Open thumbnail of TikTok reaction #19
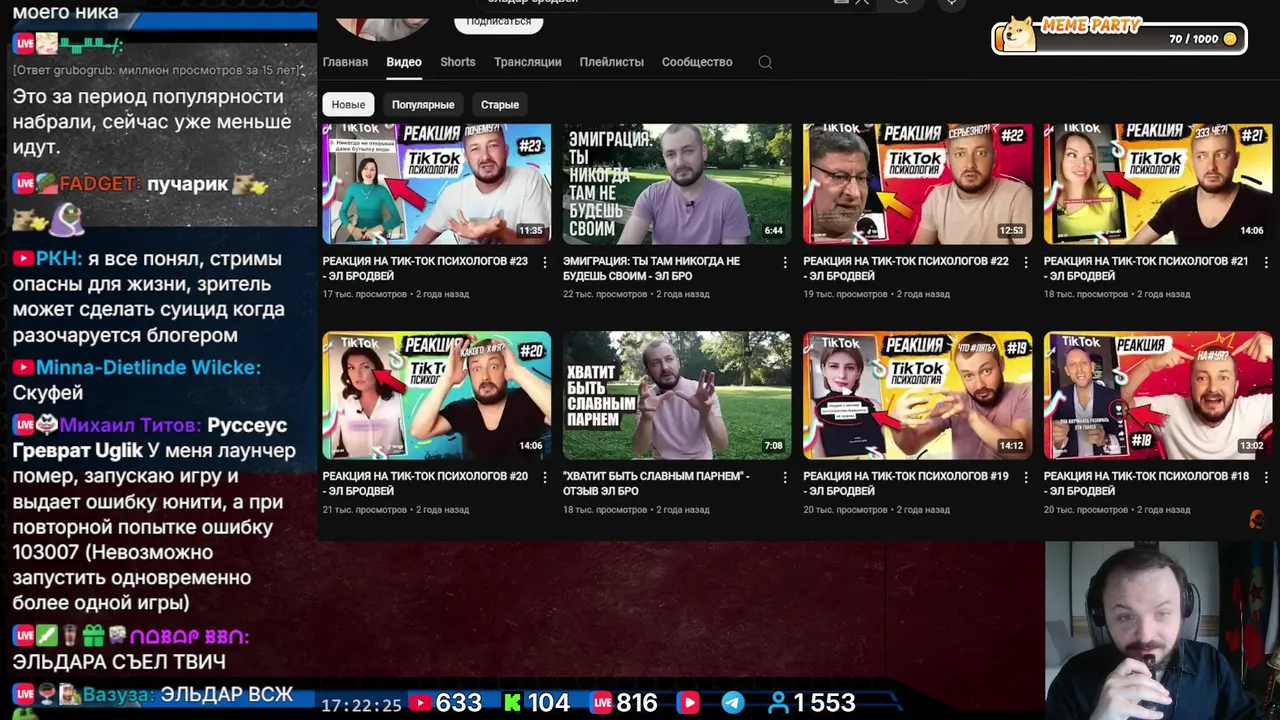Viewport: 1280px width, 720px height. [917, 395]
